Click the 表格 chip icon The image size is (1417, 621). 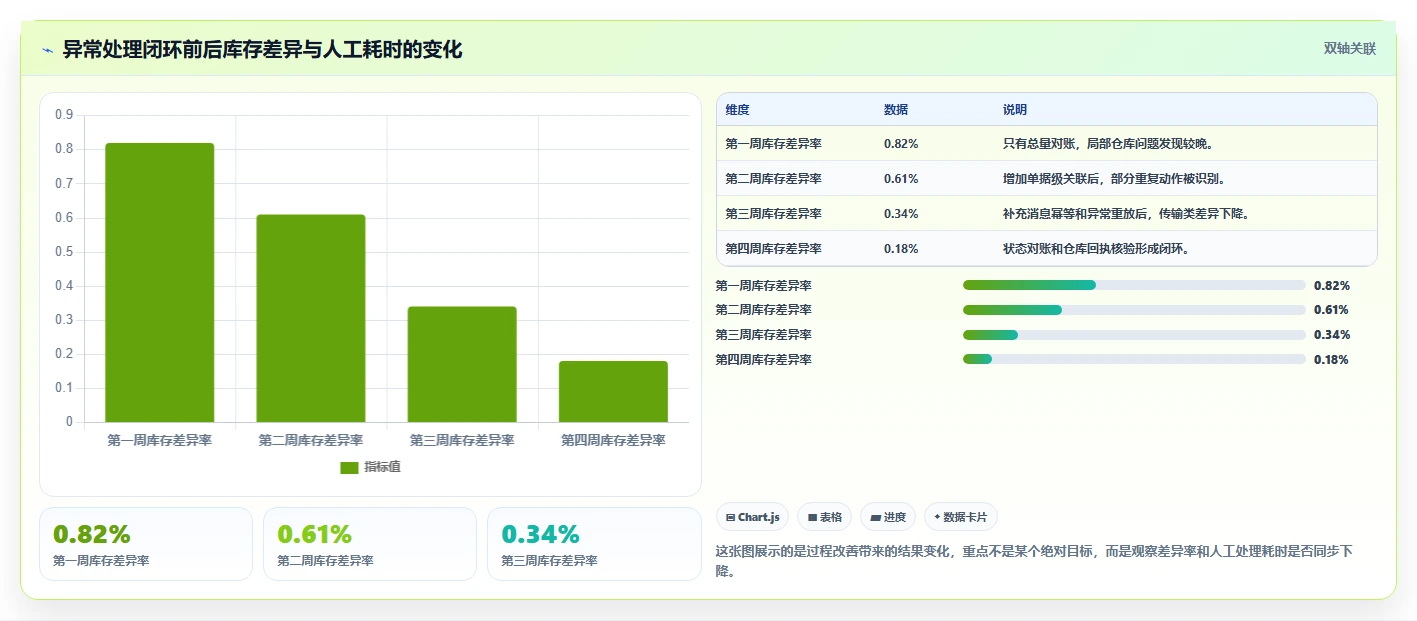click(x=812, y=518)
